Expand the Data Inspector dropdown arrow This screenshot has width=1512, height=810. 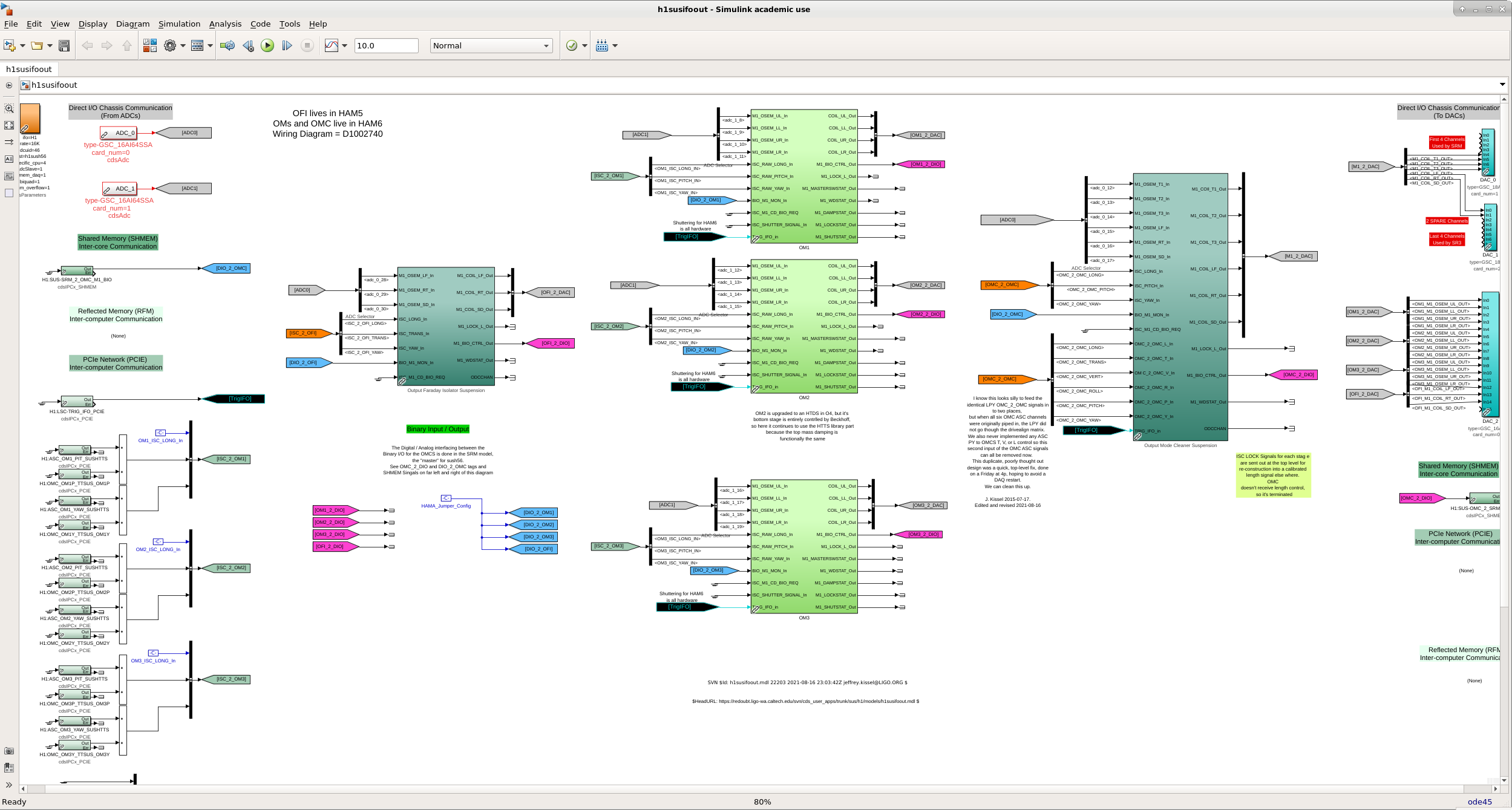pos(345,45)
